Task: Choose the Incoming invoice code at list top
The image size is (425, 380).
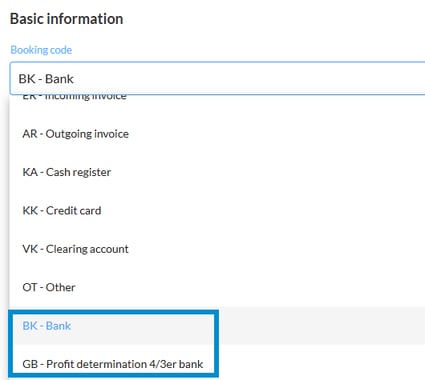Action: [217, 97]
